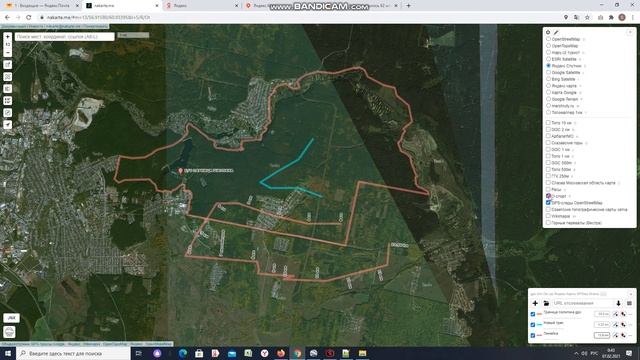This screenshot has width=640, height=360.
Task: Select OpenStreetMap base layer
Action: [x=548, y=39]
